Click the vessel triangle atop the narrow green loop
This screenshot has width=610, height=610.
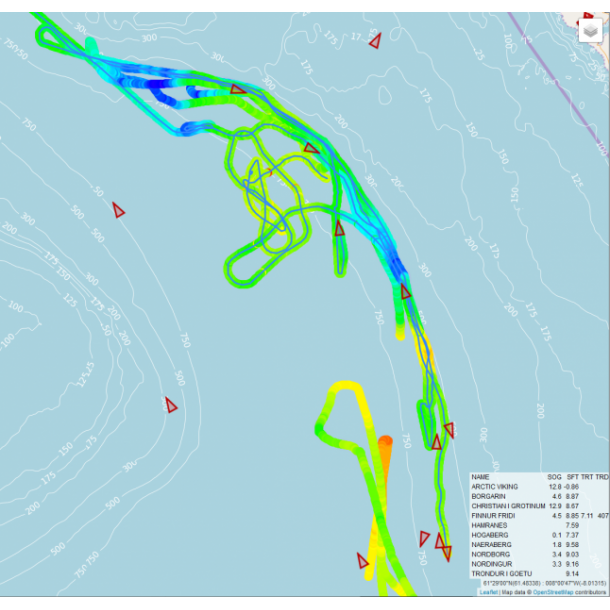(339, 229)
